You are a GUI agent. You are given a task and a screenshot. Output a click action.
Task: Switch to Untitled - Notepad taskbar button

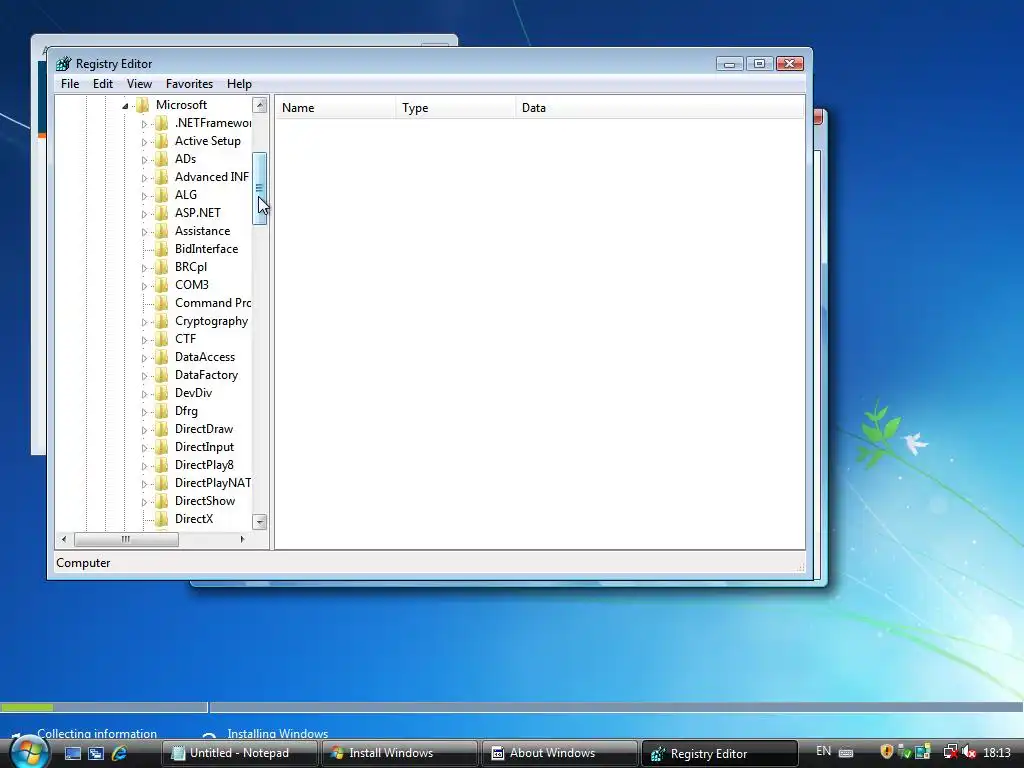click(239, 753)
